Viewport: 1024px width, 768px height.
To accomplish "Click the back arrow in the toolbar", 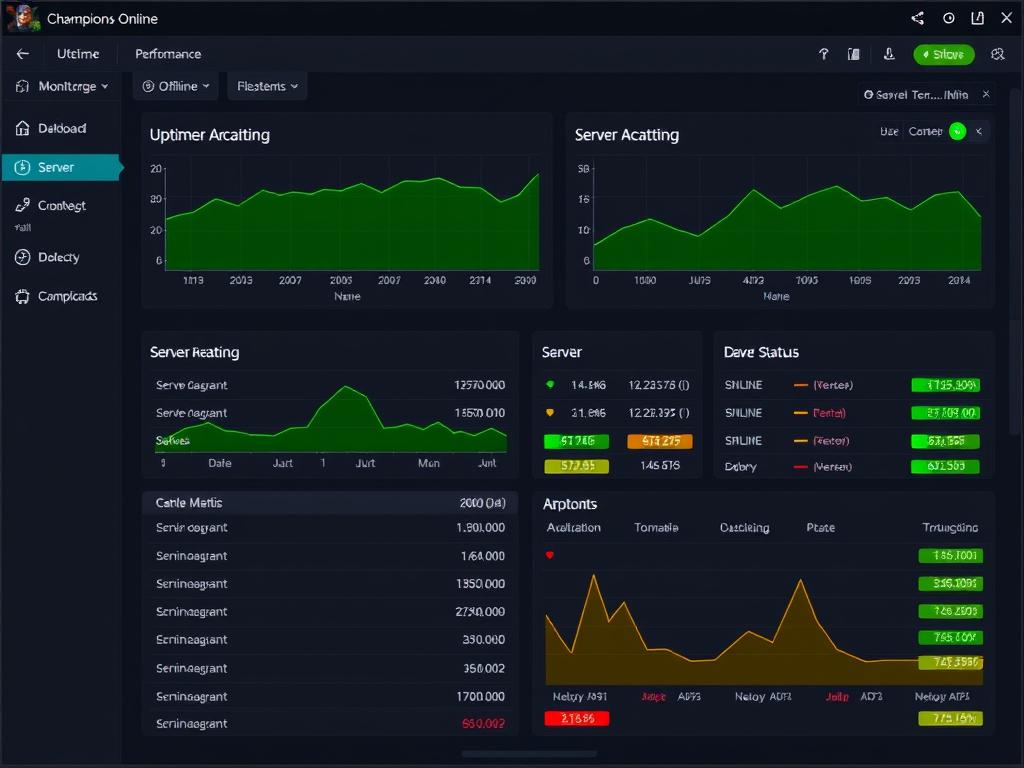I will pyautogui.click(x=23, y=54).
